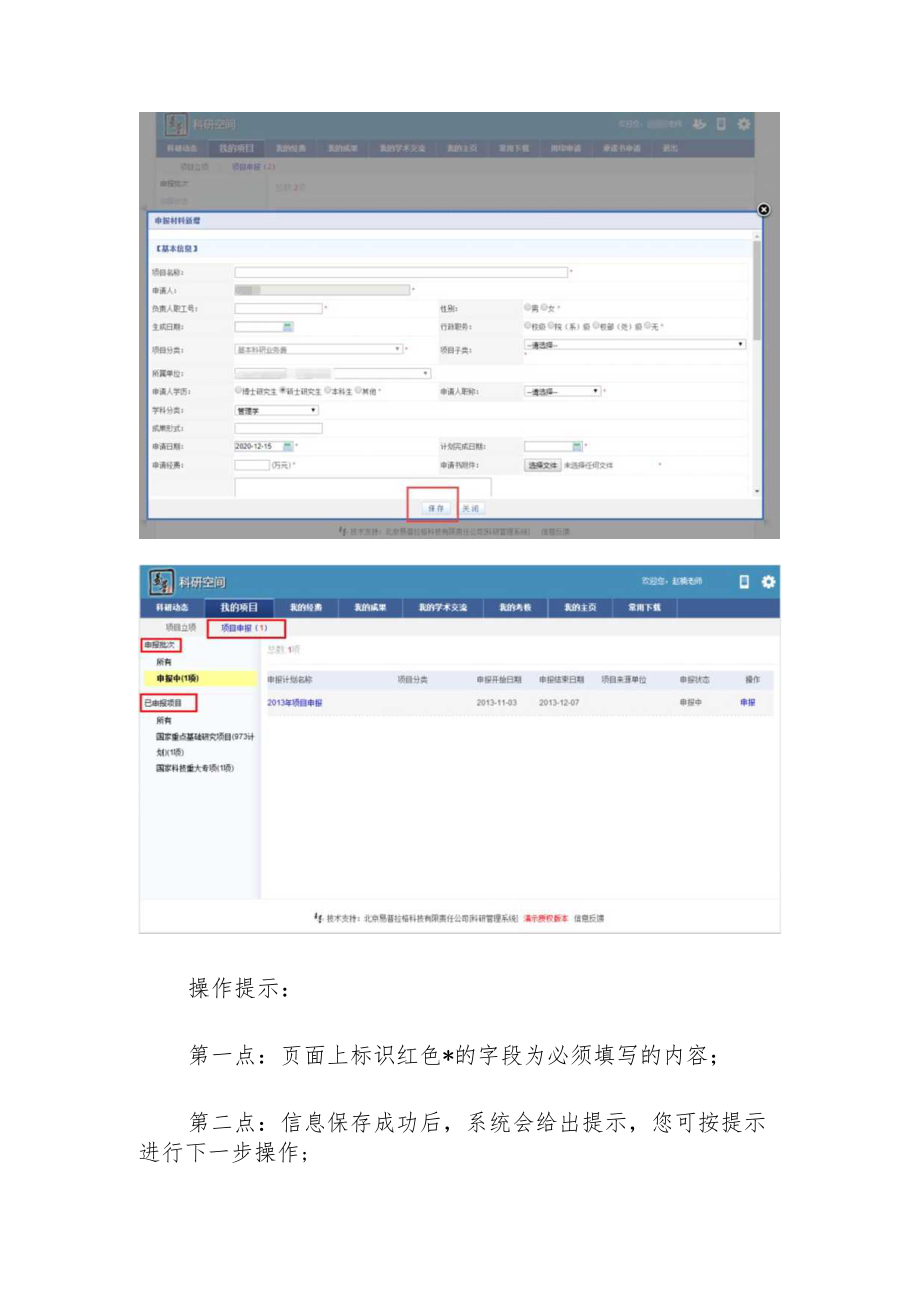Choose 校级 for 行政职务
The width and height of the screenshot is (920, 1301).
(527, 324)
